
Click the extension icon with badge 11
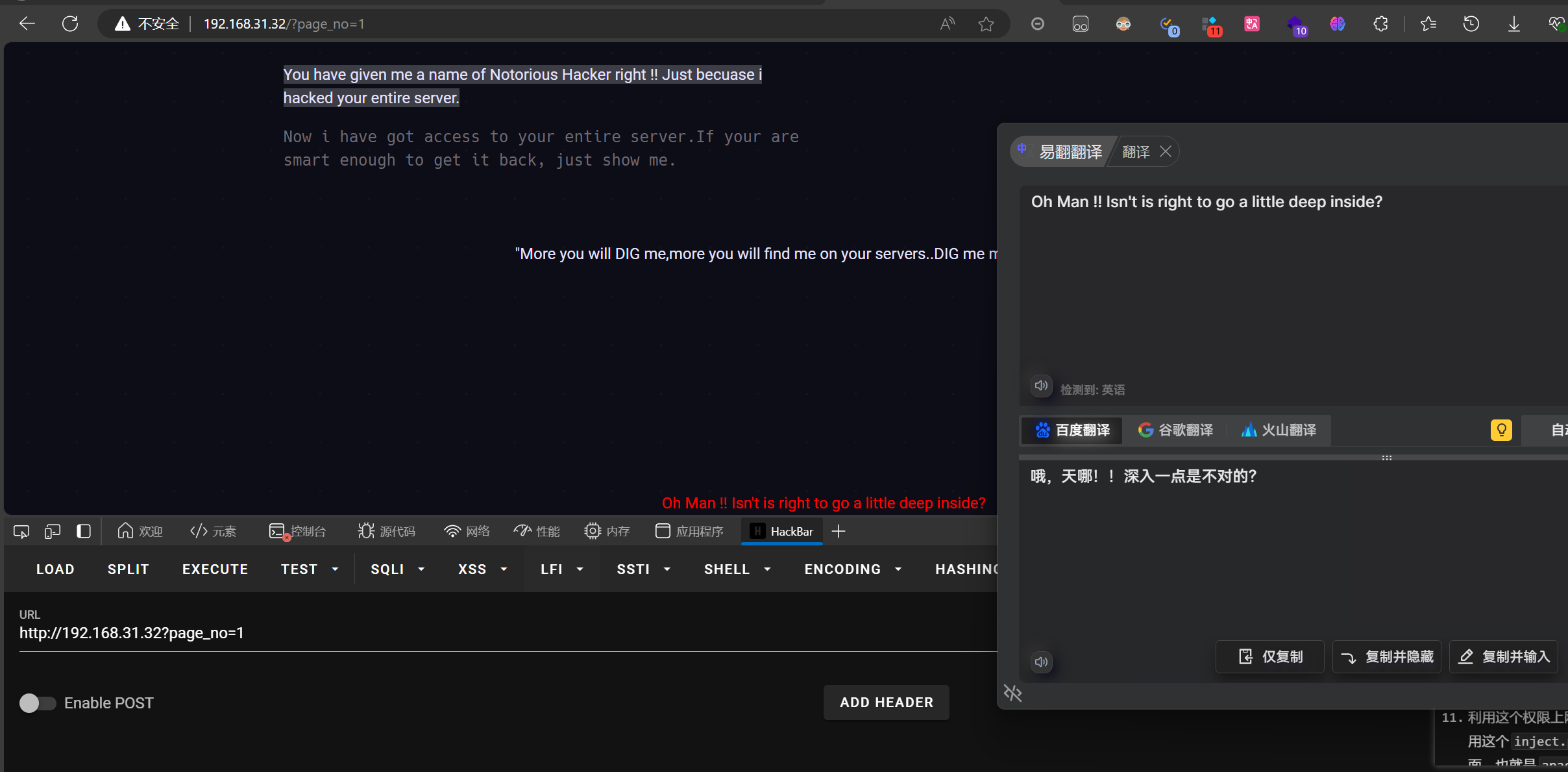[1211, 26]
